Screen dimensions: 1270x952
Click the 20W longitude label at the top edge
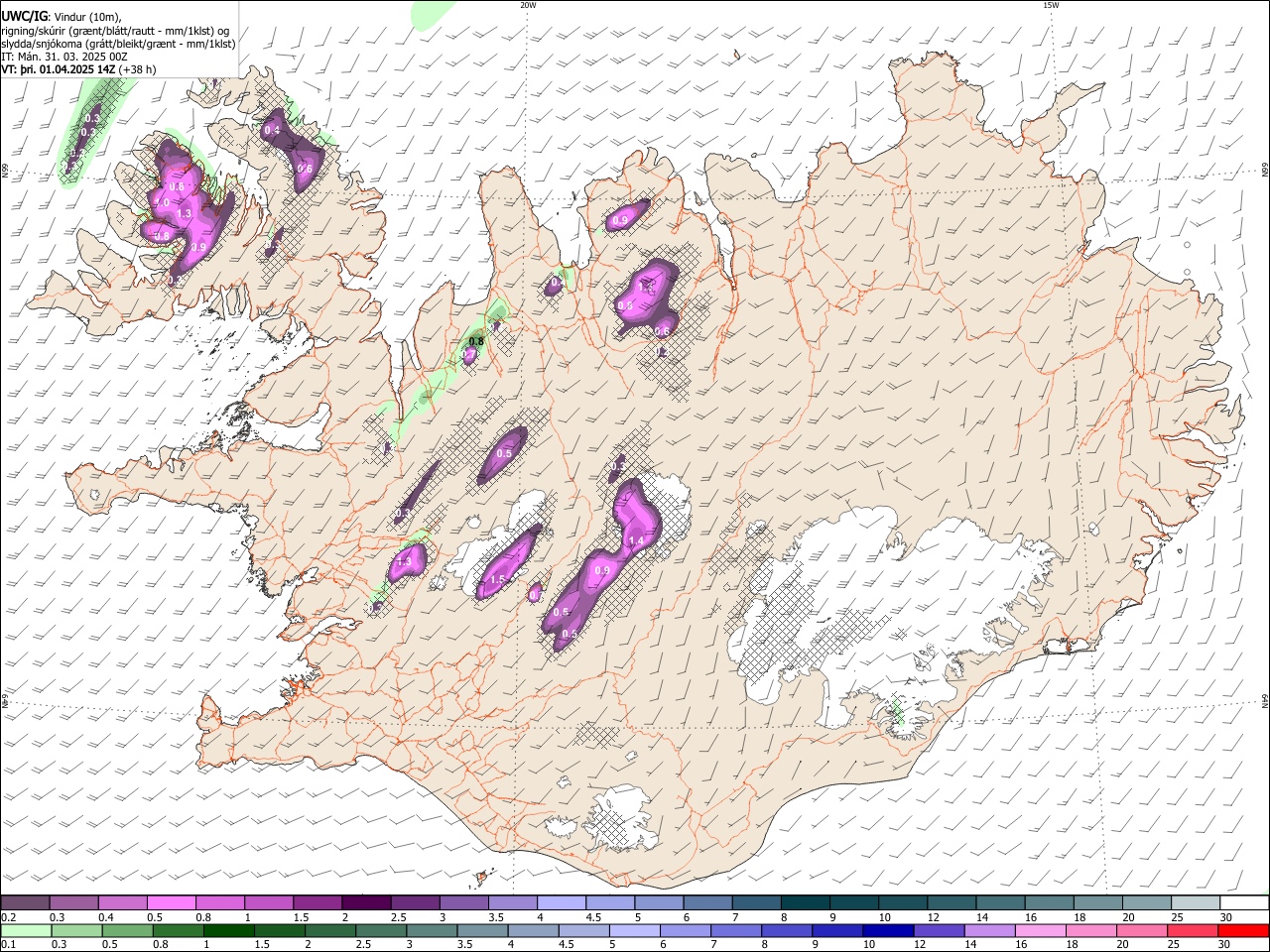coord(528,5)
